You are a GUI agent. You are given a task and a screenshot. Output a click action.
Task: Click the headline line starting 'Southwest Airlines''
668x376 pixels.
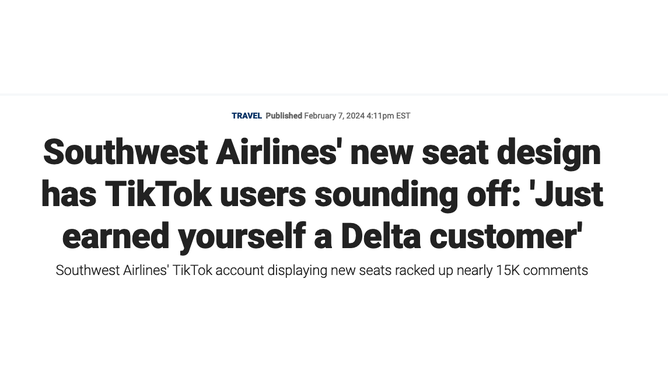(x=322, y=152)
